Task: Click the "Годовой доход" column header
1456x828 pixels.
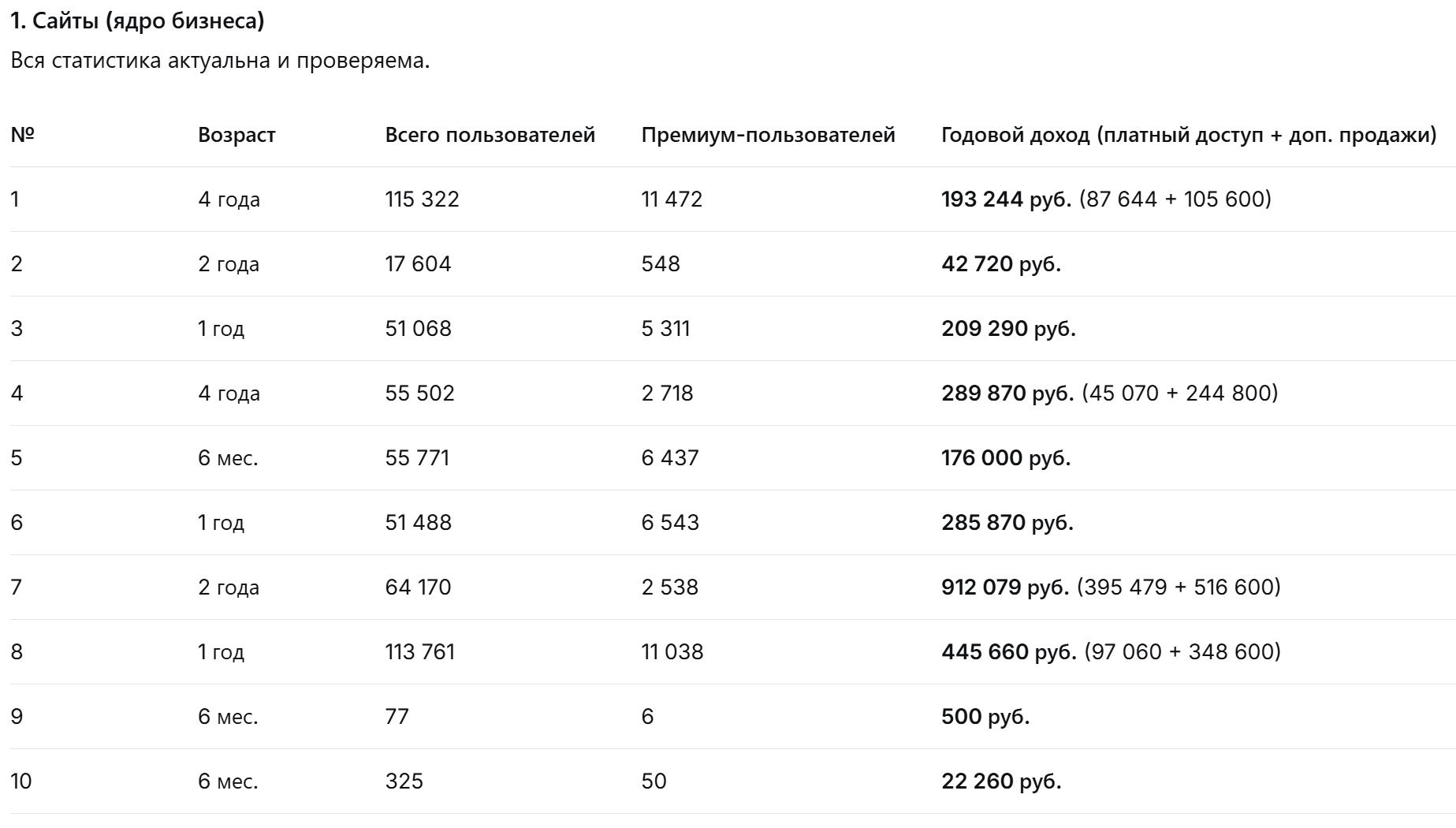Action: (x=1188, y=135)
